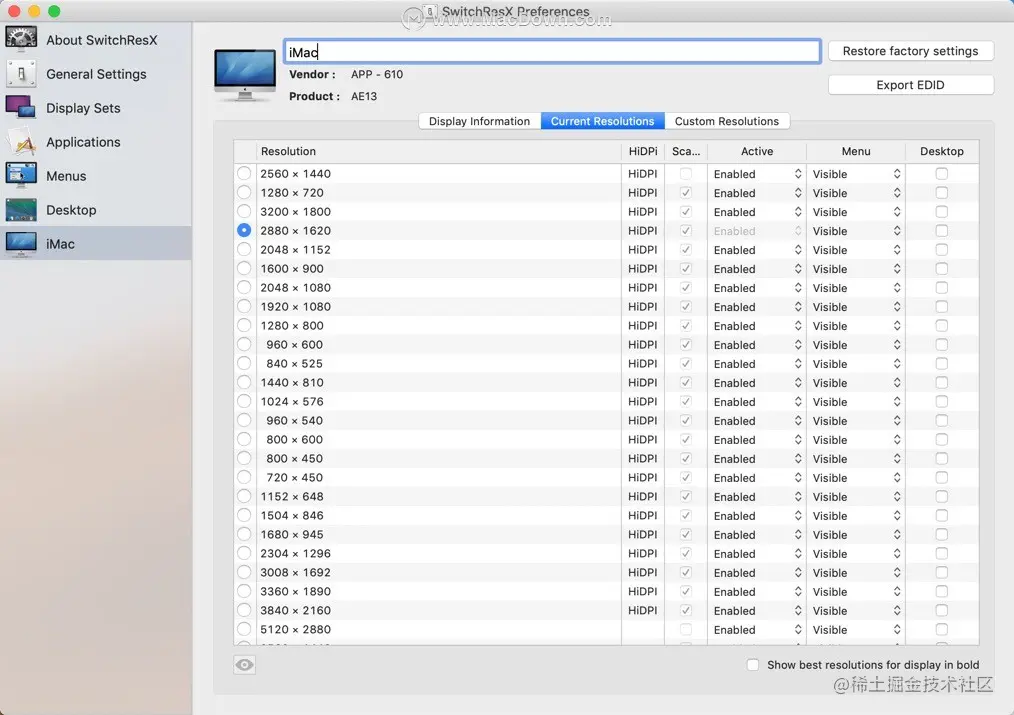Select the 5120 × 2880 radio button
Image resolution: width=1014 pixels, height=715 pixels.
tap(244, 629)
